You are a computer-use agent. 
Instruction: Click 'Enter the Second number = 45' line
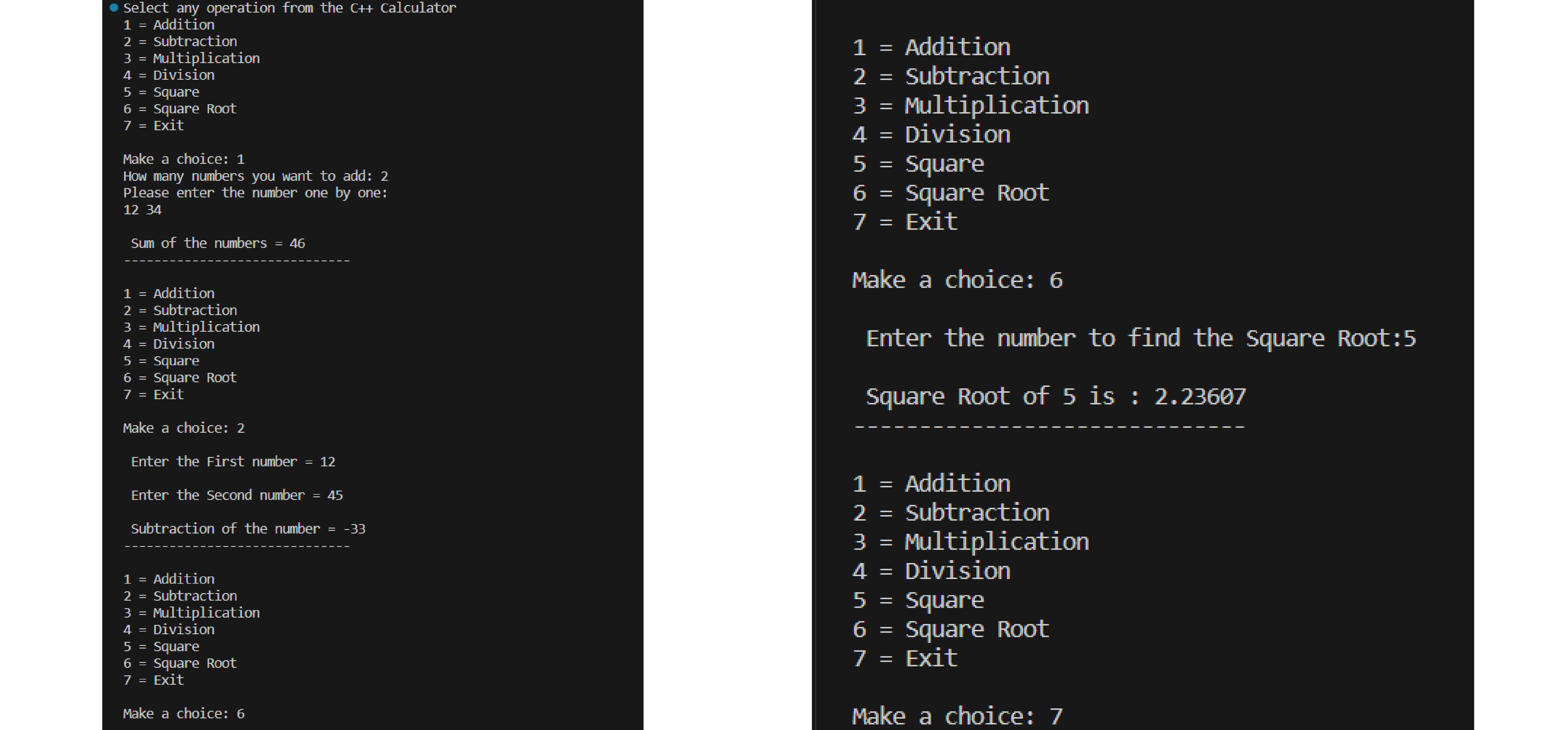236,495
